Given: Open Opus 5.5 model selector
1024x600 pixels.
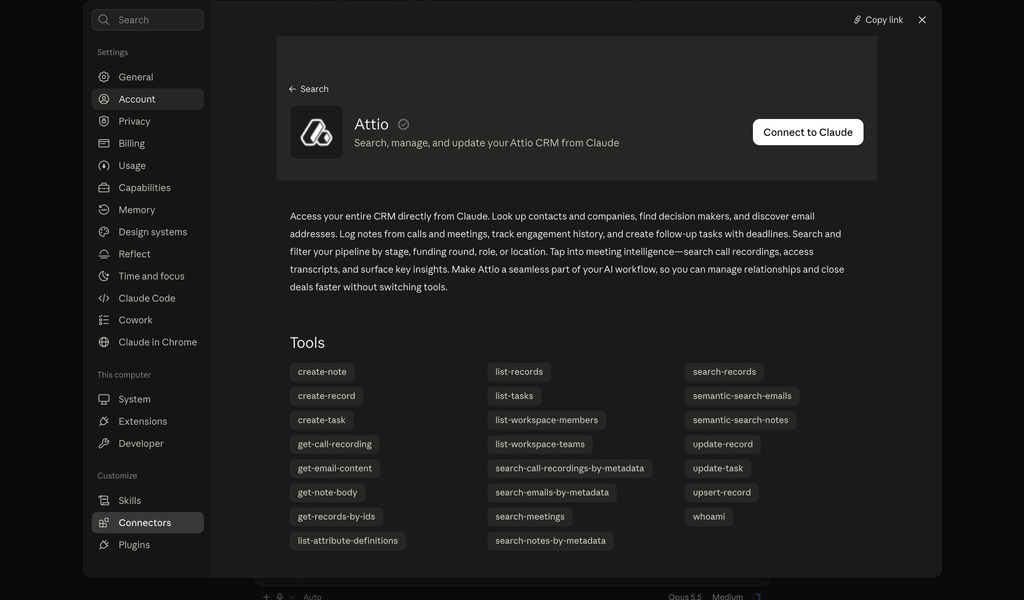Looking at the screenshot, I should 684,596.
